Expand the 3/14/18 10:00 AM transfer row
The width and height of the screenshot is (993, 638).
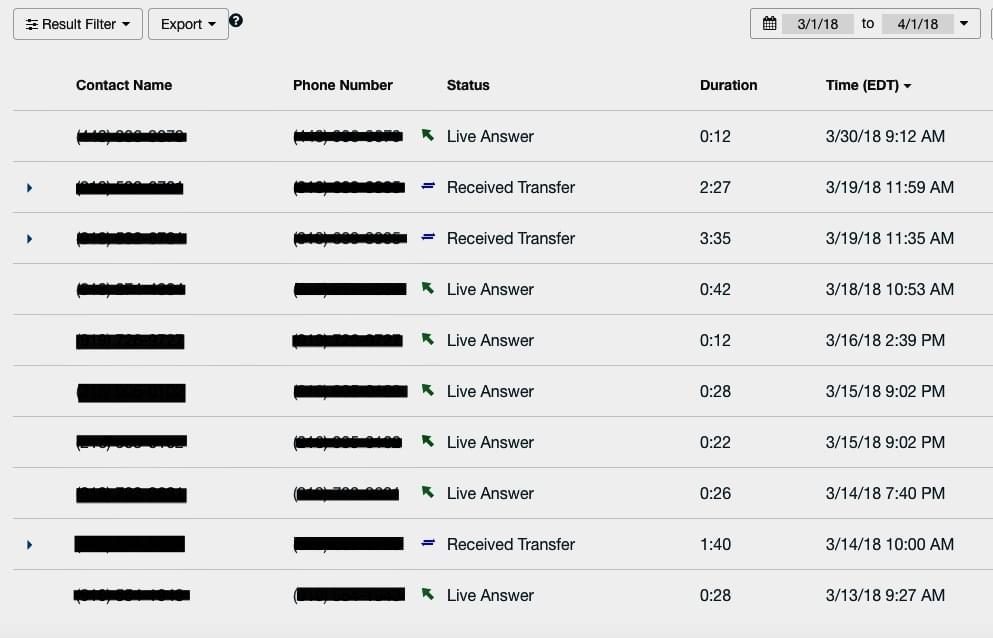[x=29, y=545]
